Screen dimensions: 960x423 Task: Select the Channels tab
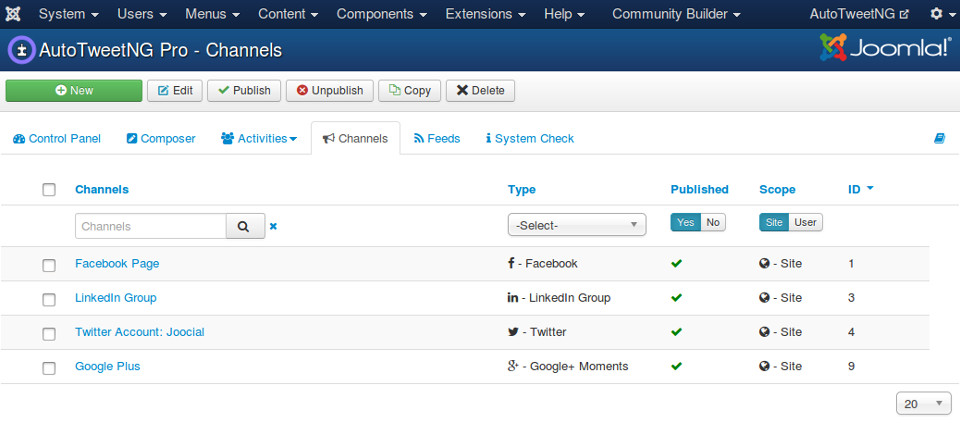coord(356,139)
